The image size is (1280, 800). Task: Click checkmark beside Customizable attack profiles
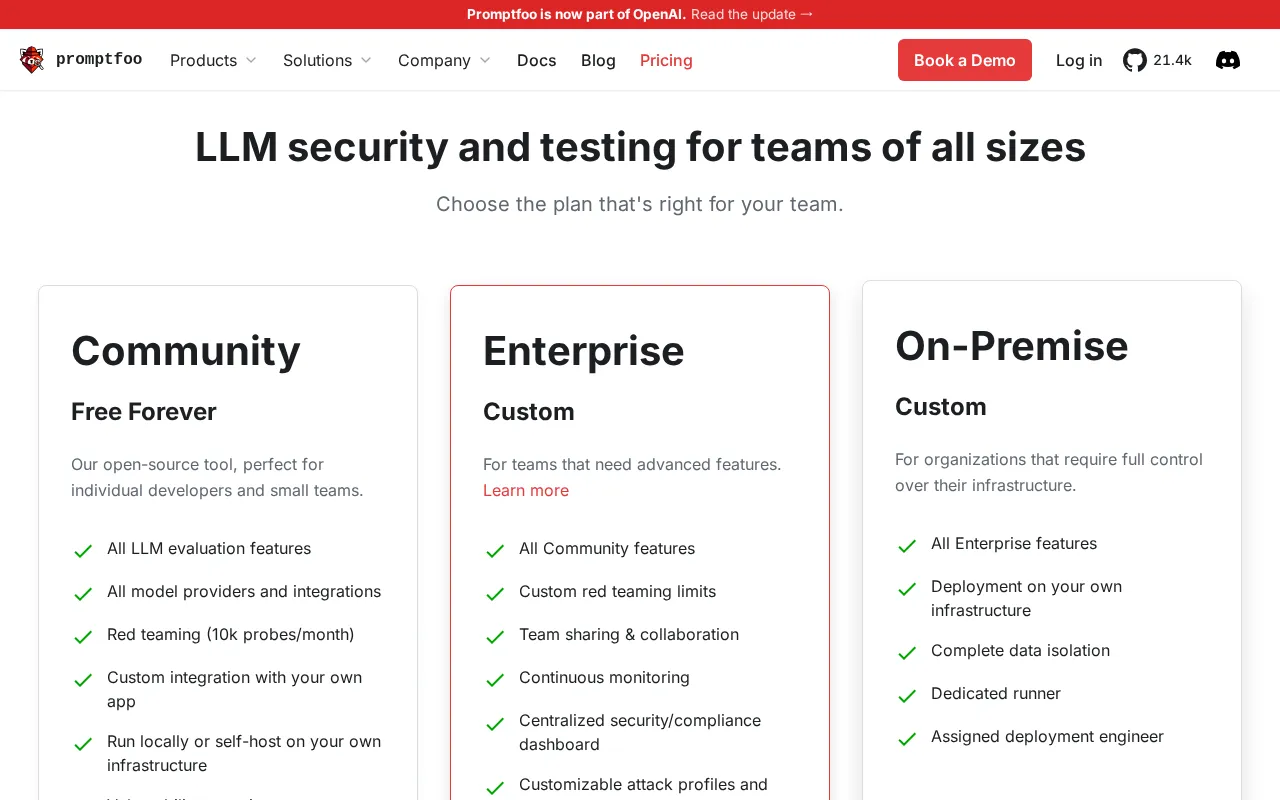click(x=495, y=786)
